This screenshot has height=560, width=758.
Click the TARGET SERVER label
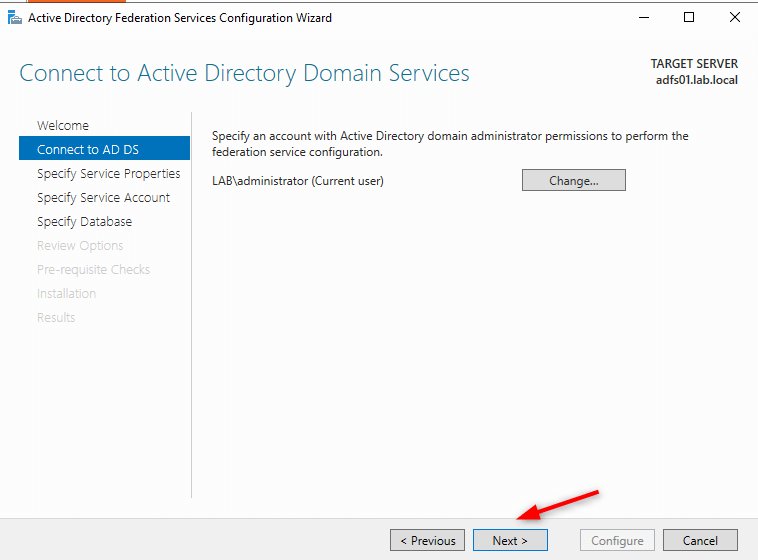[694, 64]
